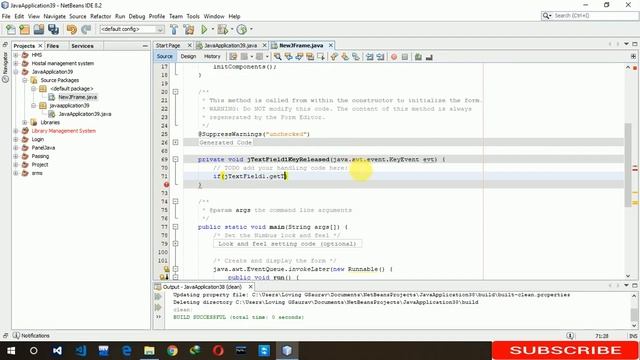Image resolution: width=640 pixels, height=360 pixels.
Task: Click the Output panel vertical scrollbar
Action: [634, 314]
